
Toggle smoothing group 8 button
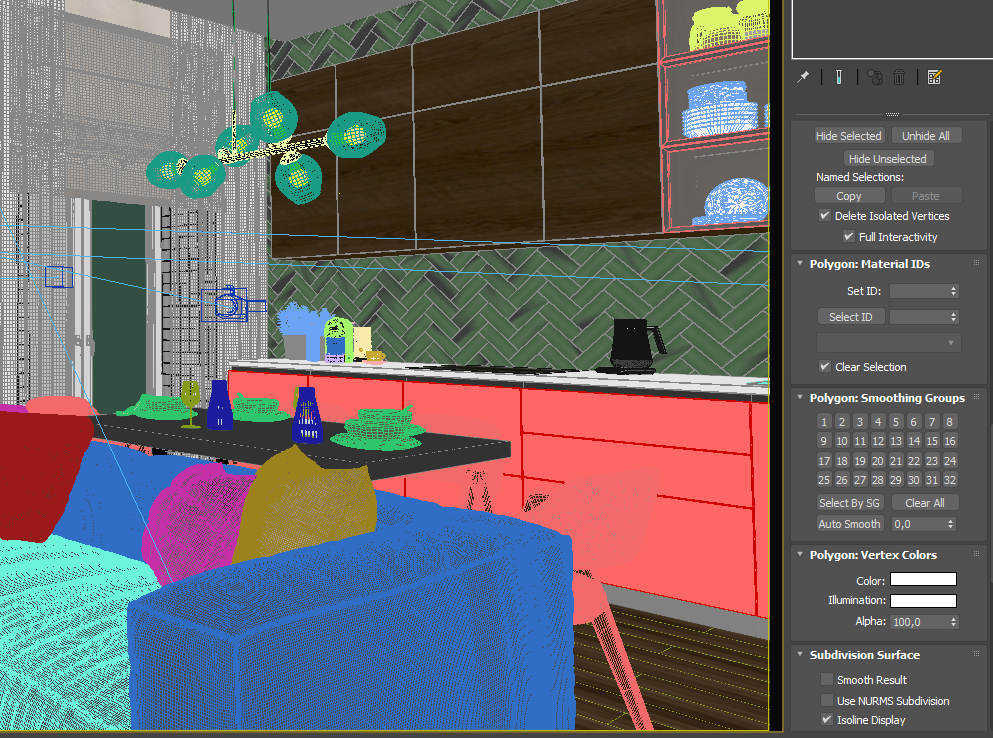(949, 421)
